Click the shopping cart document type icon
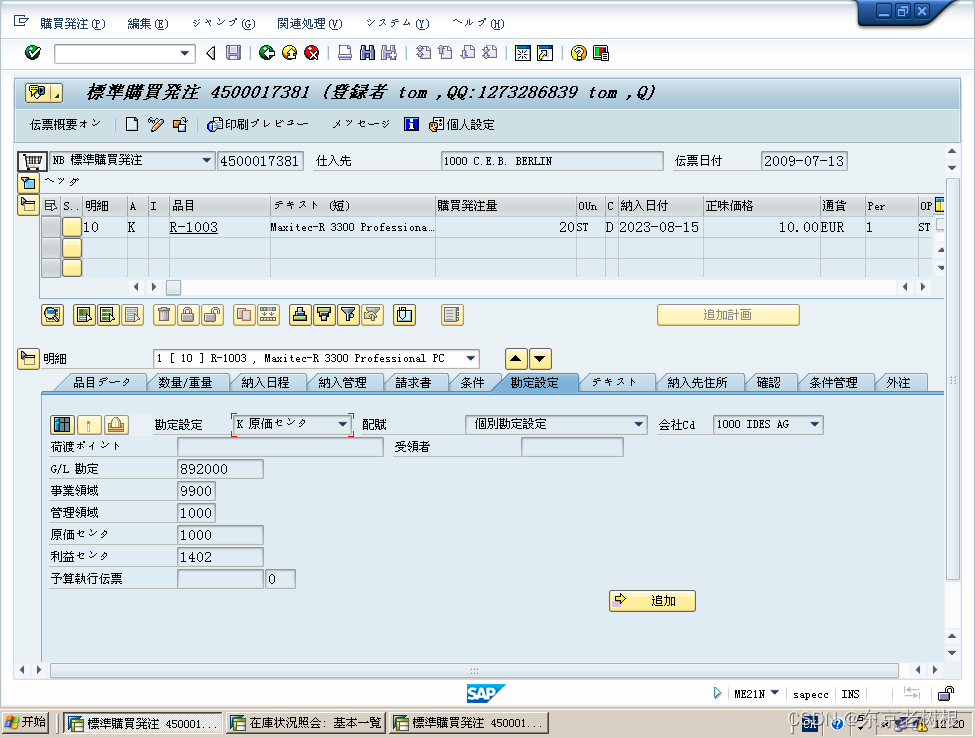The width and height of the screenshot is (975, 738). 32,161
